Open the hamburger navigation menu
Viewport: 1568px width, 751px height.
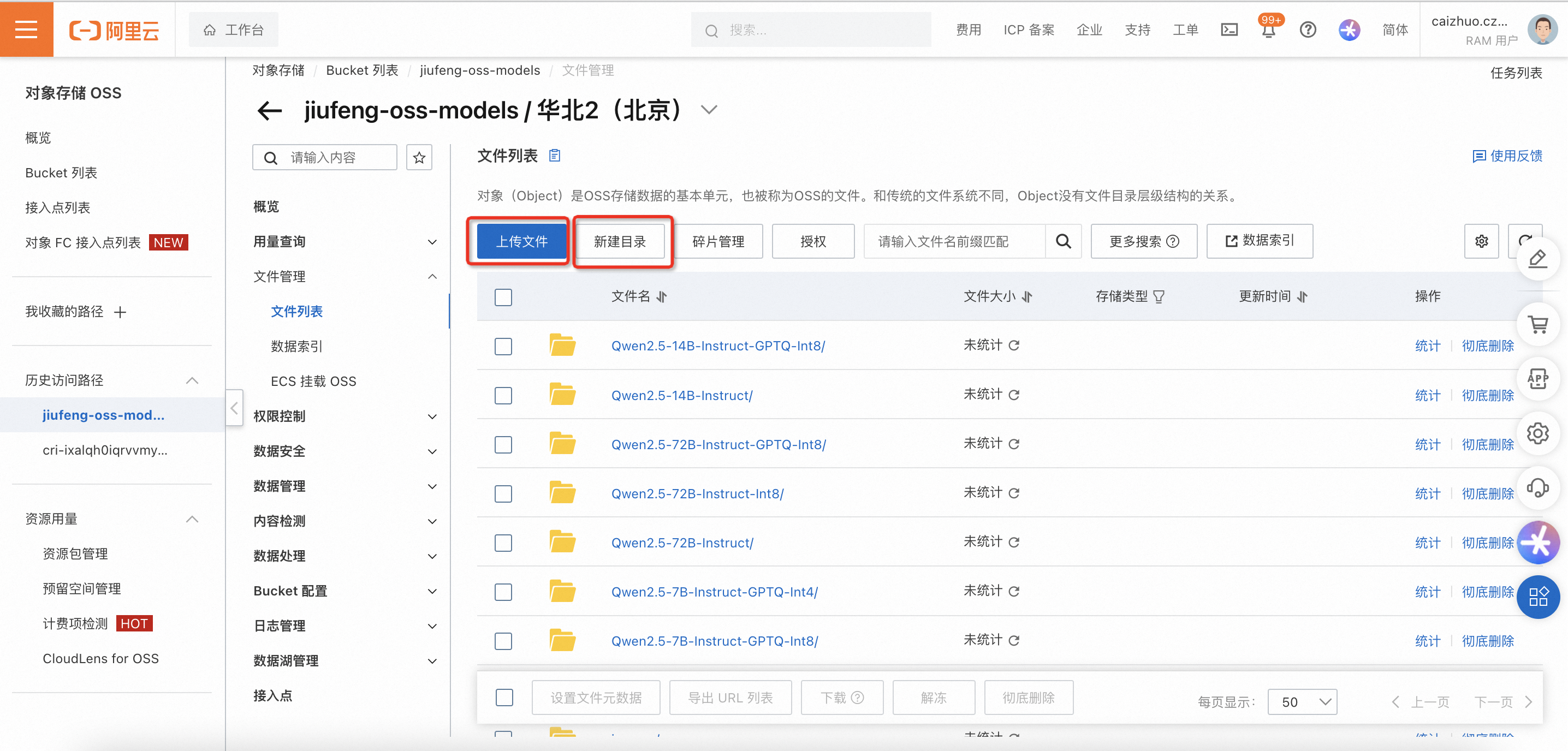tap(26, 28)
